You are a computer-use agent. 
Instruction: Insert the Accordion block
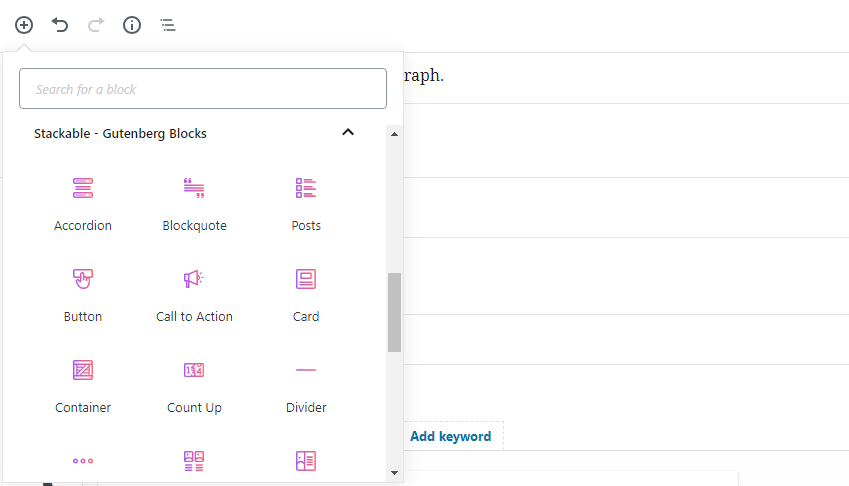coord(83,205)
